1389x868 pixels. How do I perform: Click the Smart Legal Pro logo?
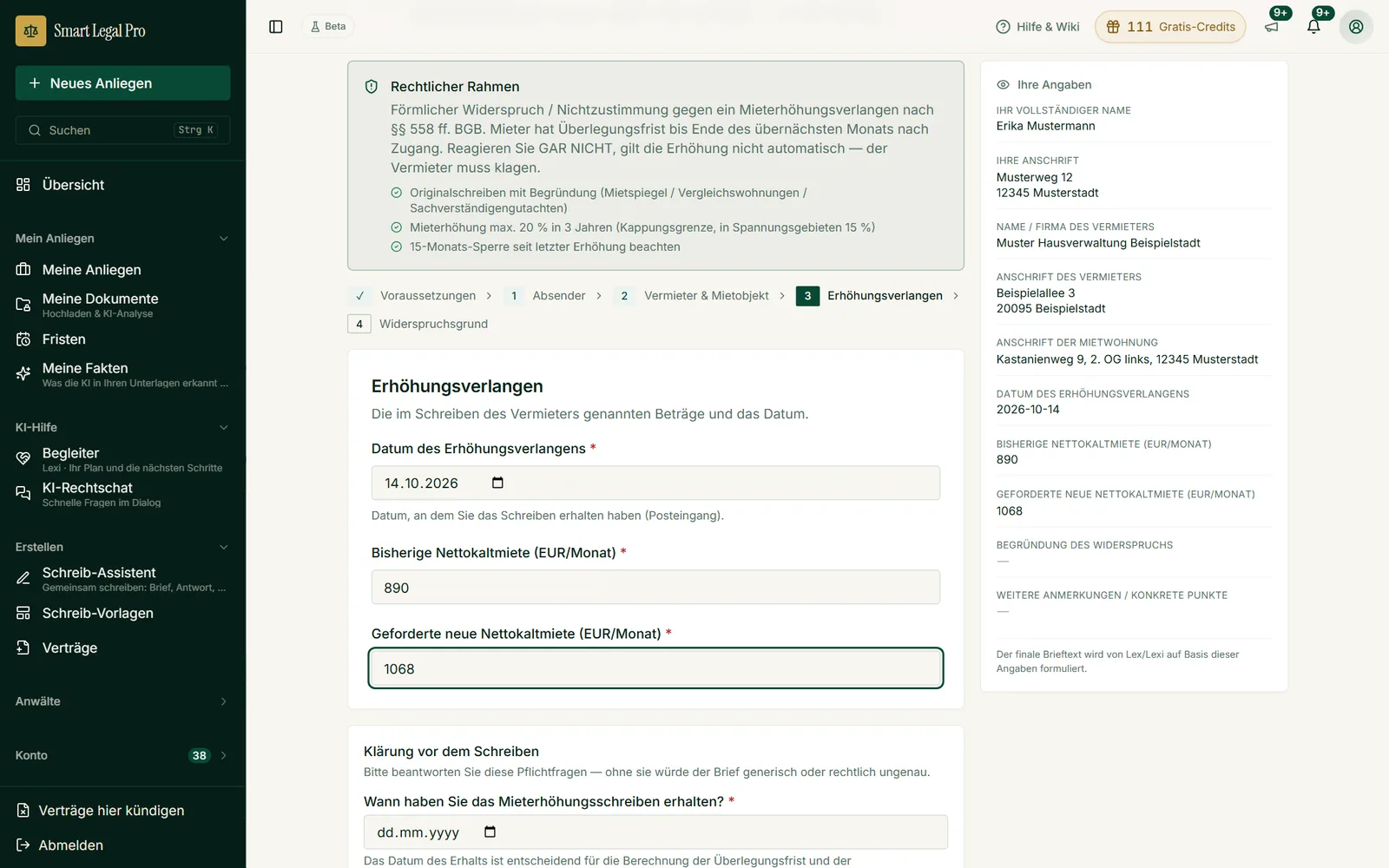tap(81, 31)
